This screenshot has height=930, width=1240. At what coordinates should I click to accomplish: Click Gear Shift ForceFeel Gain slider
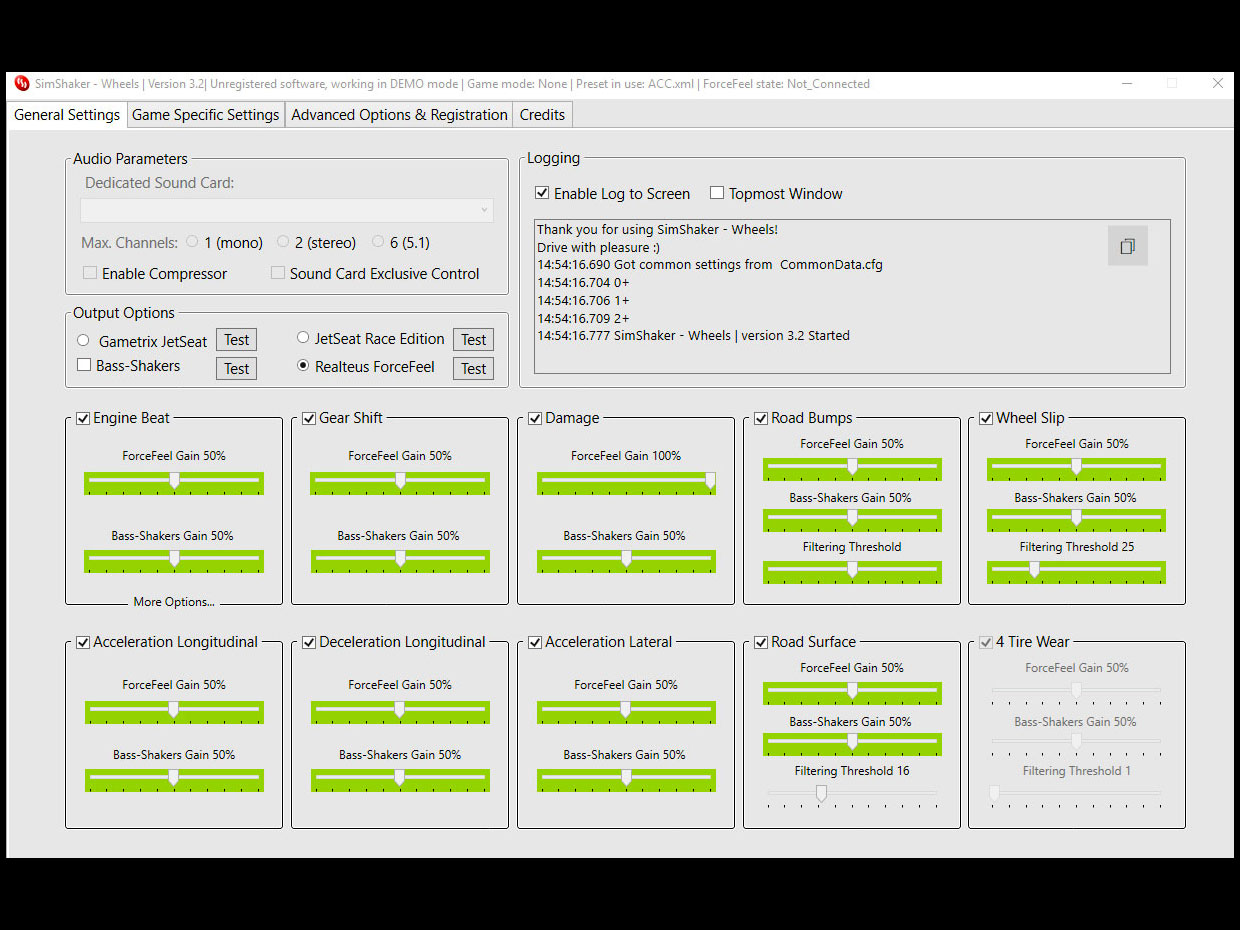coord(400,483)
